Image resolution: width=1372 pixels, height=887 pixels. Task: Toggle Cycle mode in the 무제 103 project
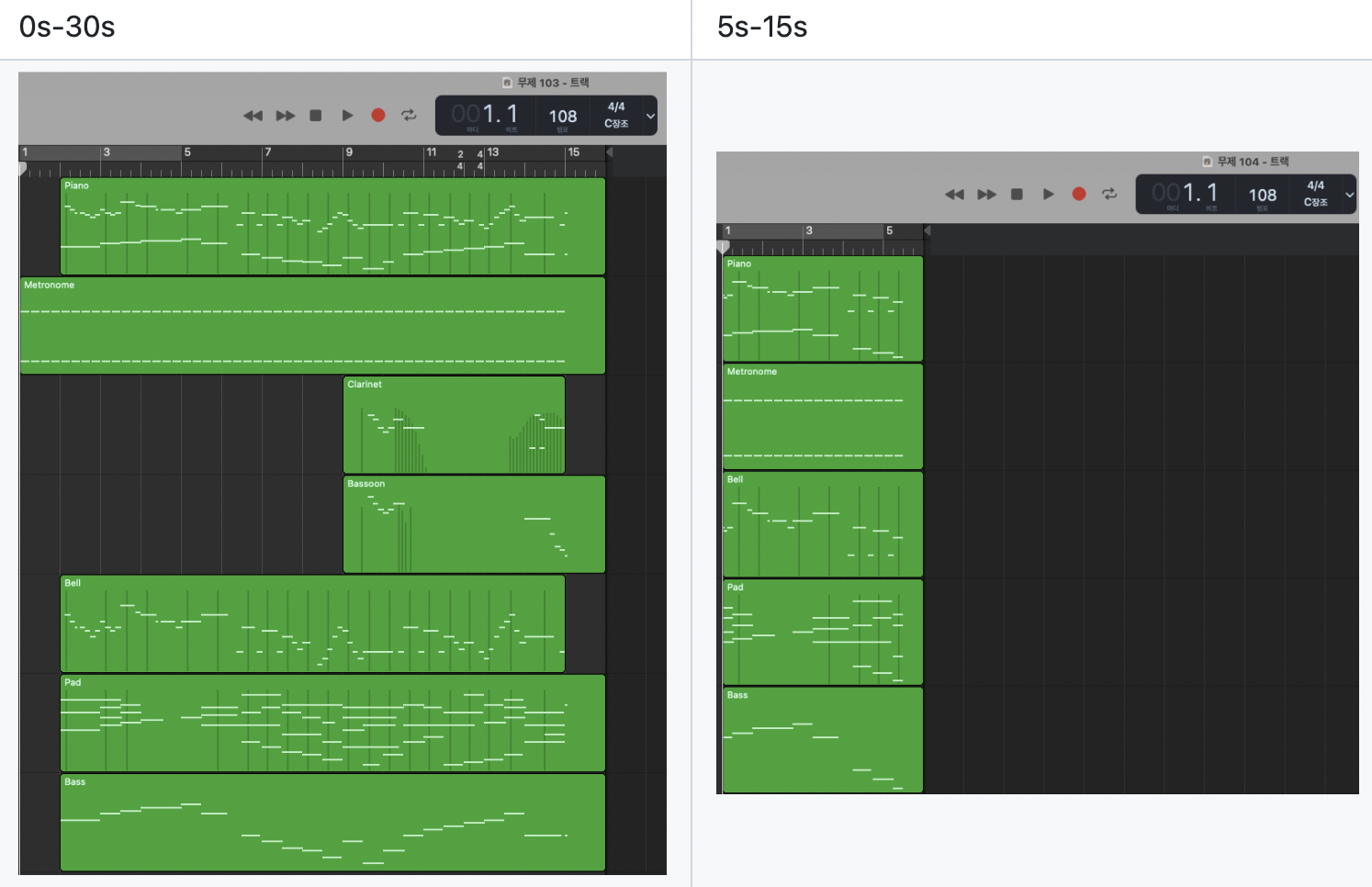[x=410, y=116]
